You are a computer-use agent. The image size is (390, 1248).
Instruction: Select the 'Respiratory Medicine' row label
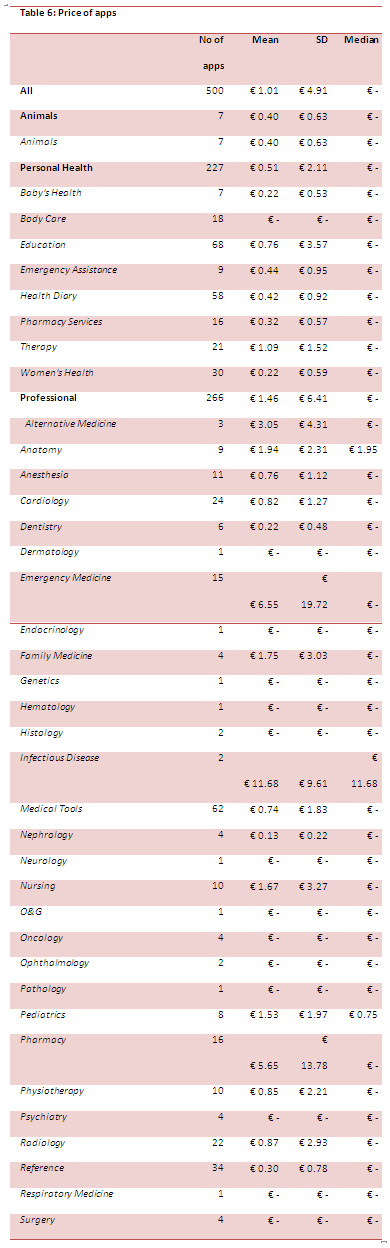pyautogui.click(x=67, y=1193)
